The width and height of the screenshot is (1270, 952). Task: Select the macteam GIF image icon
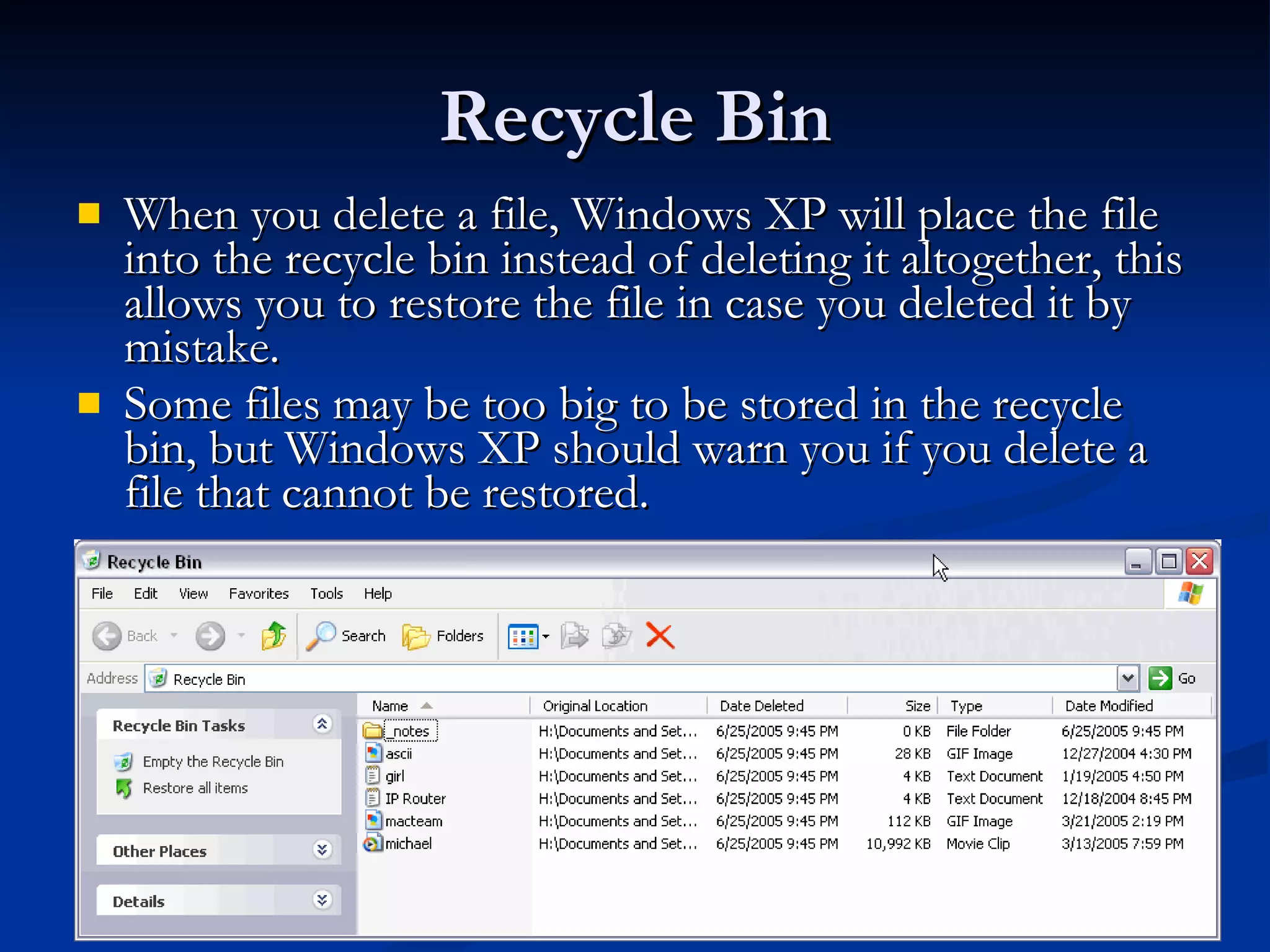[373, 821]
